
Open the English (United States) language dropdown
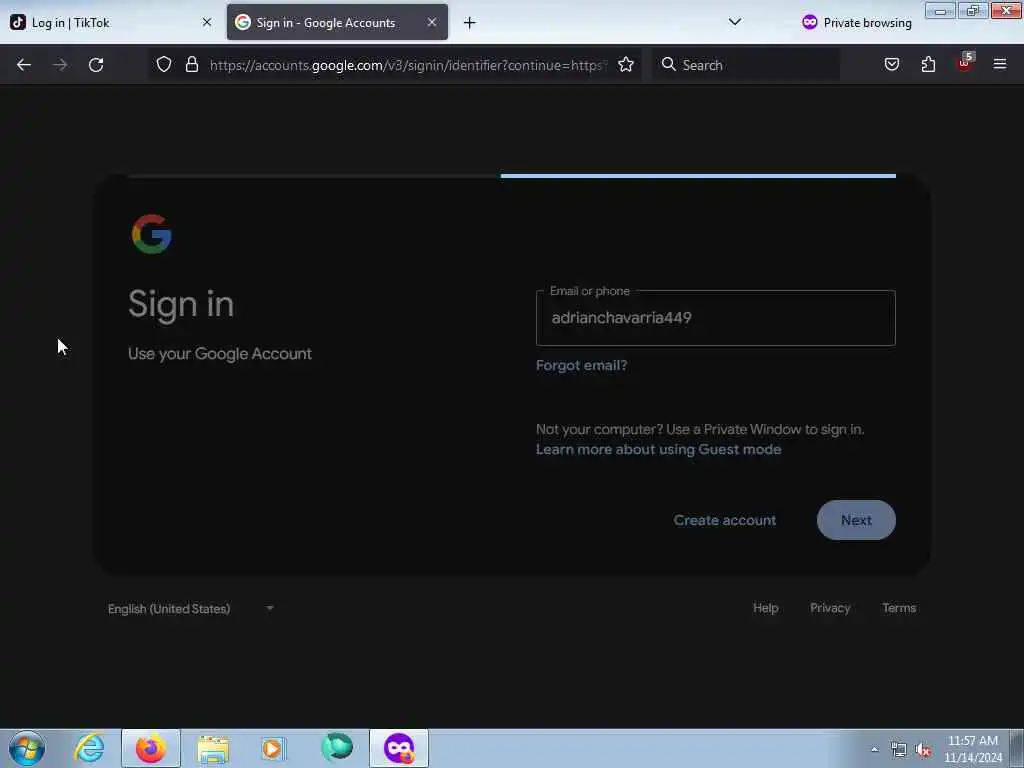click(x=191, y=609)
